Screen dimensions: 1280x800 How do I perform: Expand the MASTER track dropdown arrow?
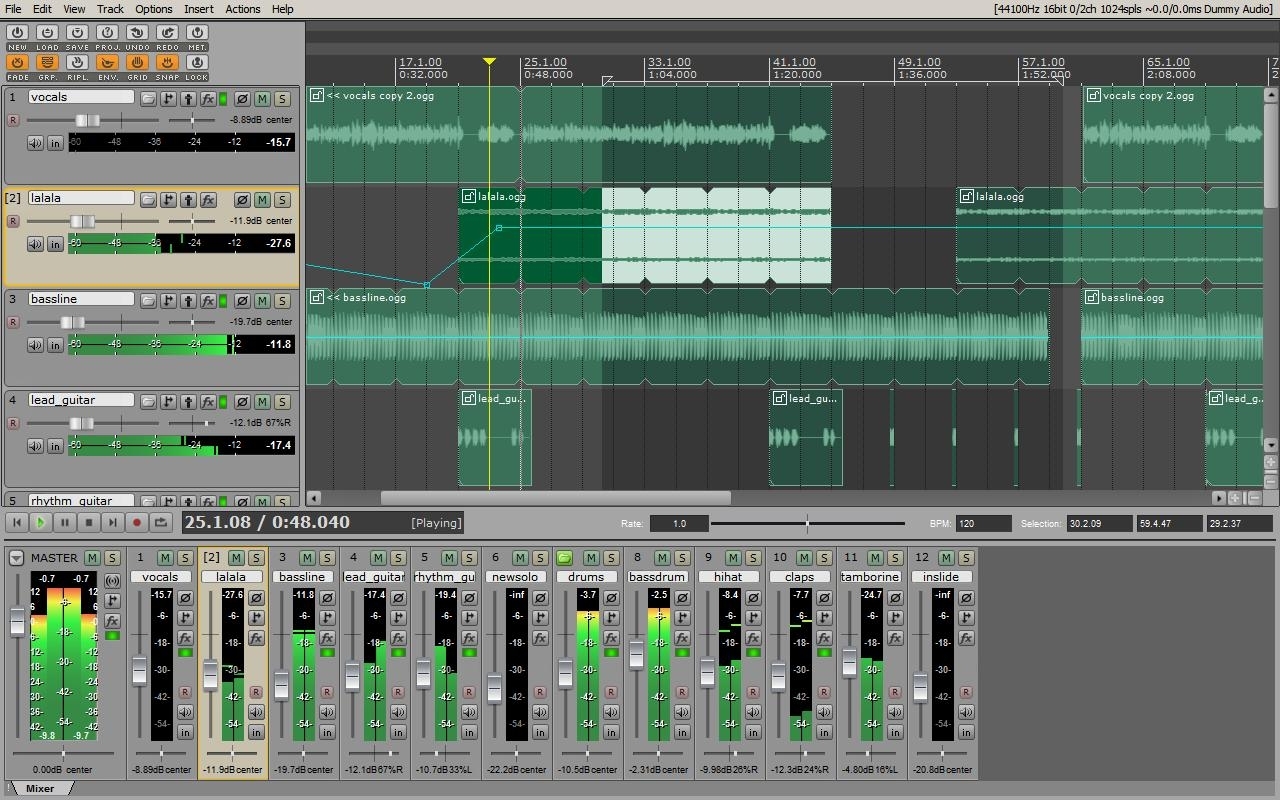coord(16,558)
